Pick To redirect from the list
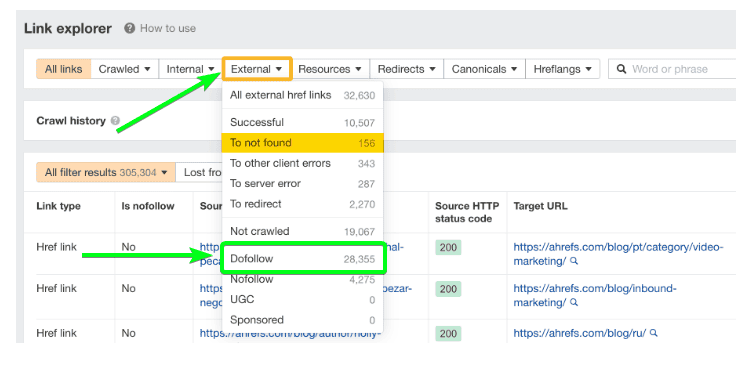 [303, 204]
